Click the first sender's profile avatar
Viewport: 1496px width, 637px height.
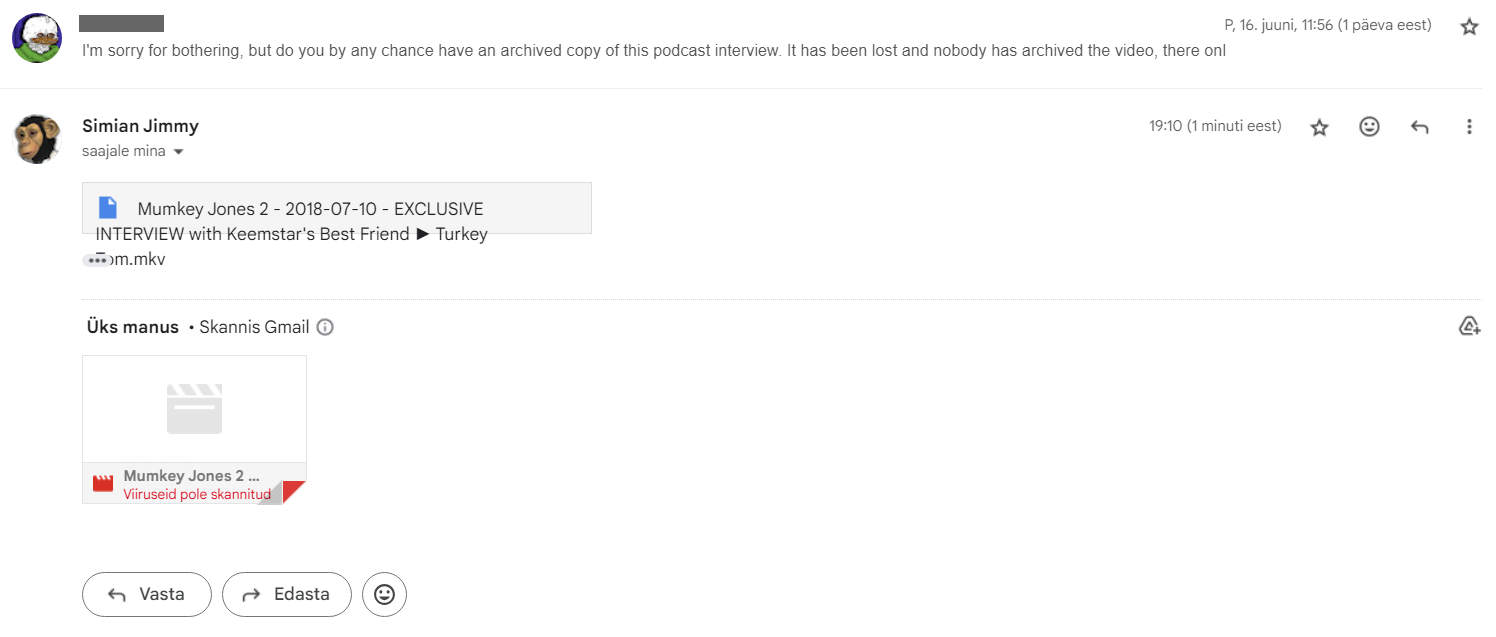click(37, 38)
